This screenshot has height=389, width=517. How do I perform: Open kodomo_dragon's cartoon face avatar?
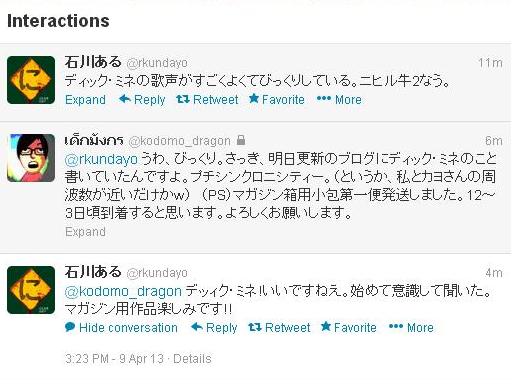[x=31, y=158]
